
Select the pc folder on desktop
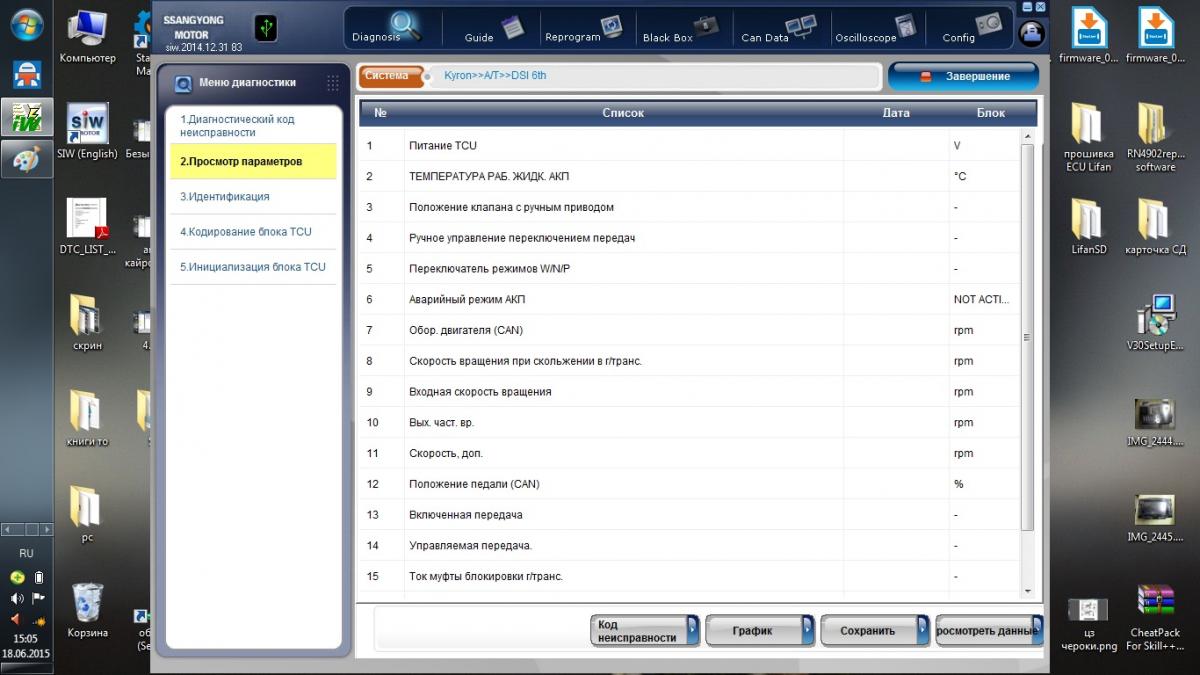[87, 514]
